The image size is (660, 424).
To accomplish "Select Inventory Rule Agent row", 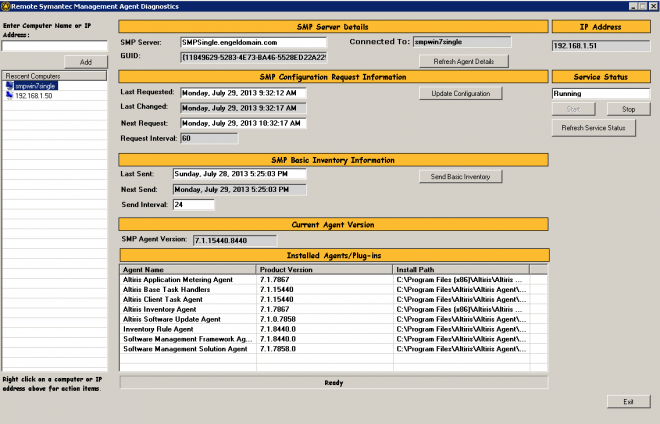I will click(x=333, y=329).
